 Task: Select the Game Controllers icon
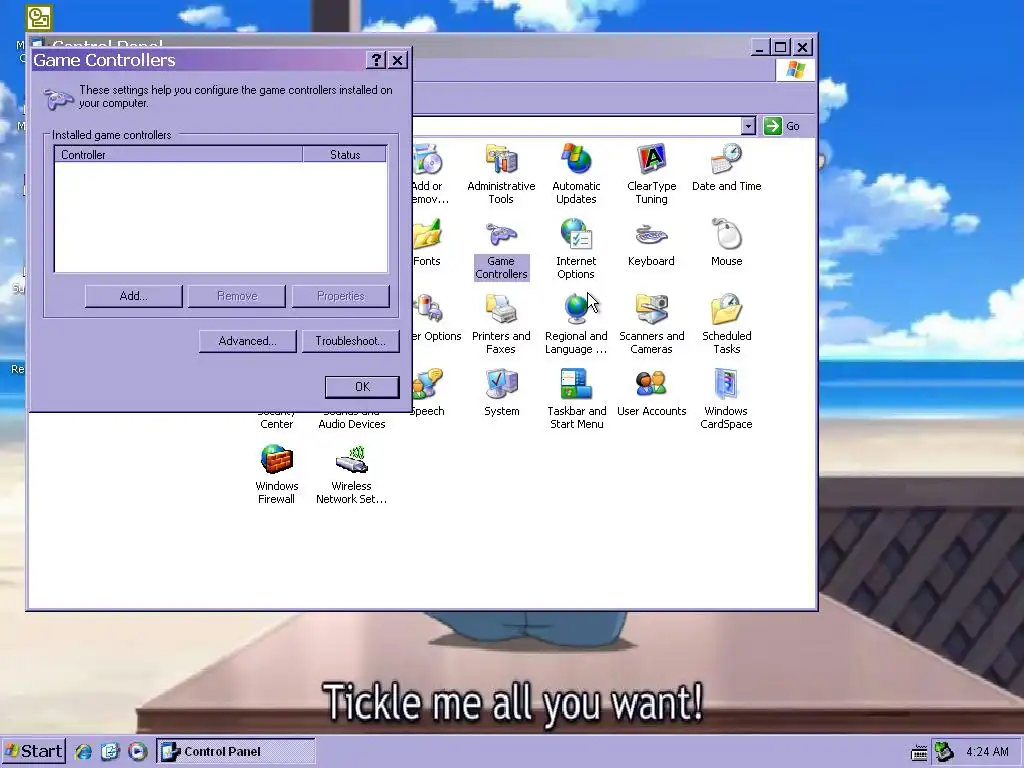[x=501, y=249]
